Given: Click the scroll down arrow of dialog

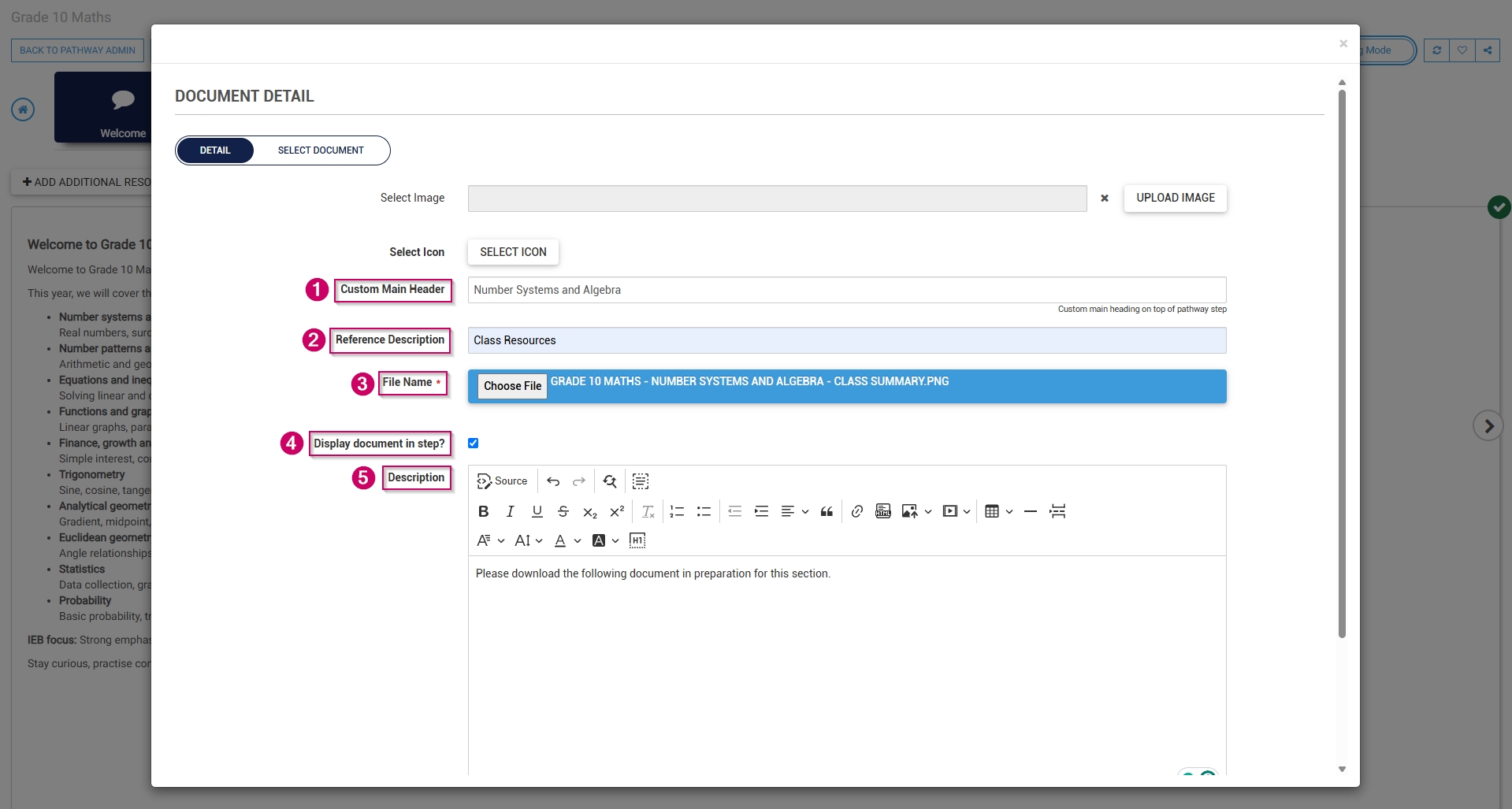Looking at the screenshot, I should point(1342,770).
